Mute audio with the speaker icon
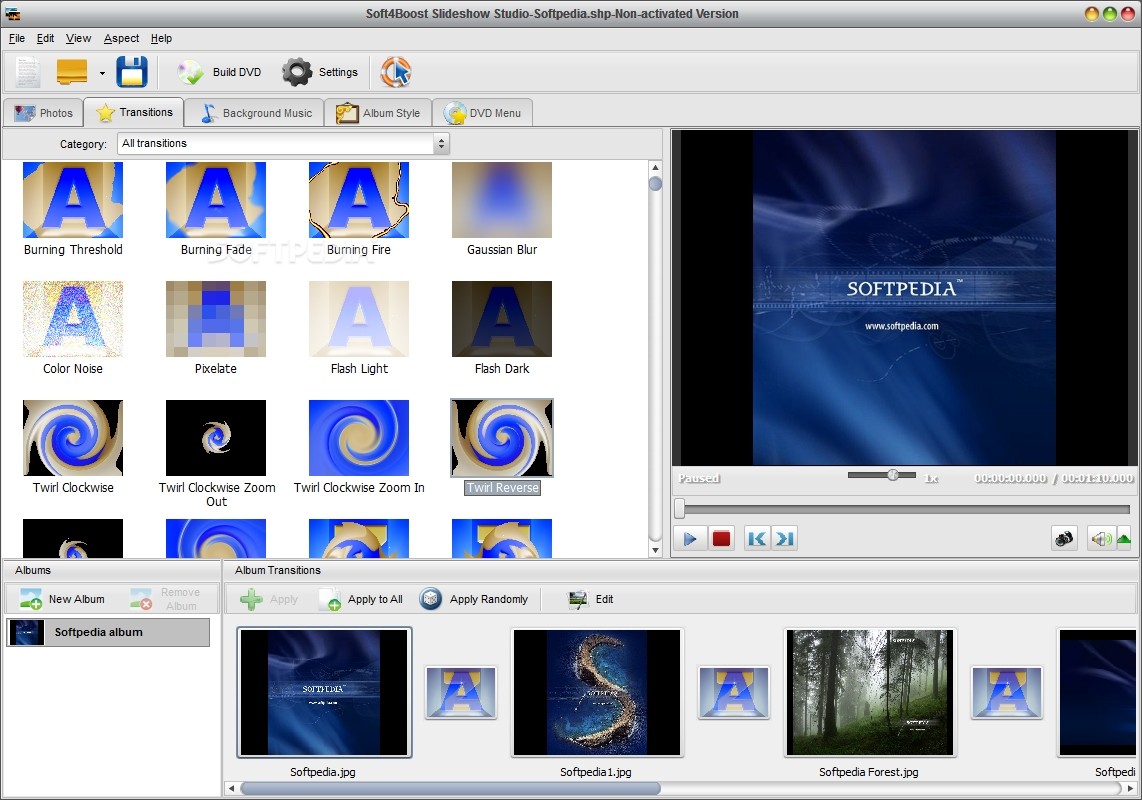Screen dimensions: 1142x800 click(x=1100, y=538)
